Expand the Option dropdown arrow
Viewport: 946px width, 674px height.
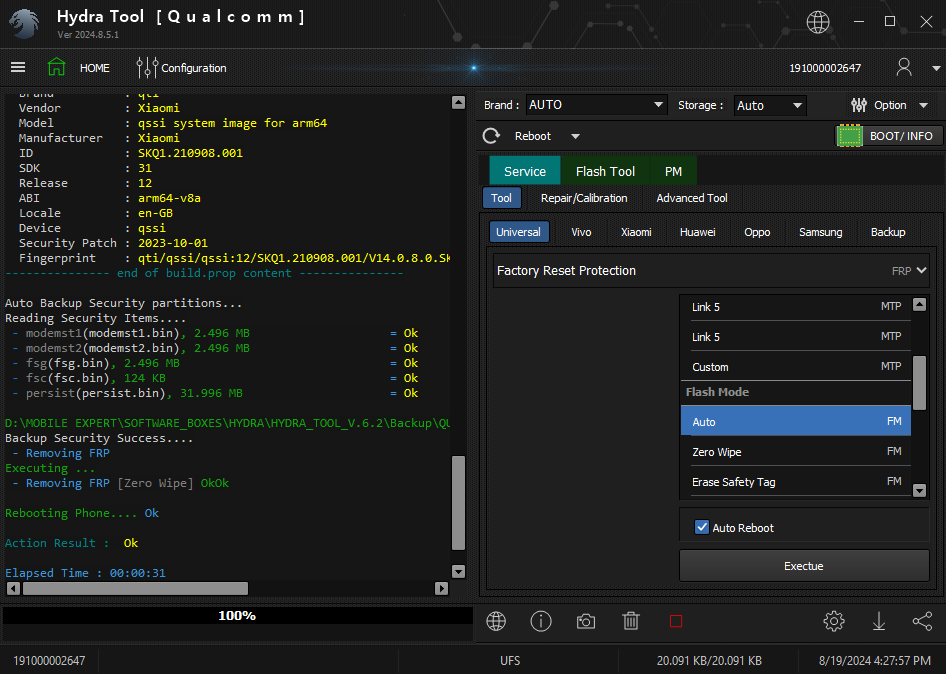pyautogui.click(x=923, y=105)
